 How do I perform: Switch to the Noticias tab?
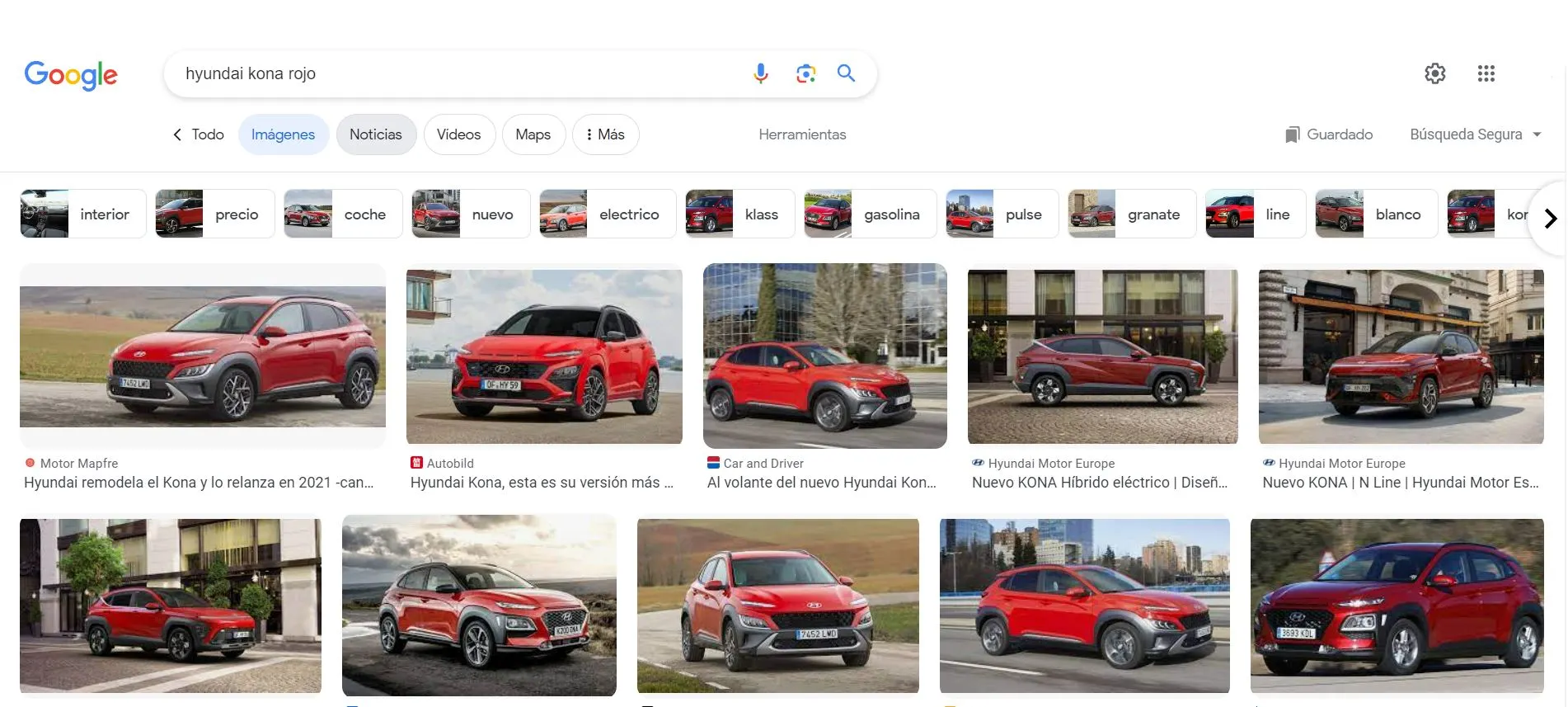[x=376, y=134]
